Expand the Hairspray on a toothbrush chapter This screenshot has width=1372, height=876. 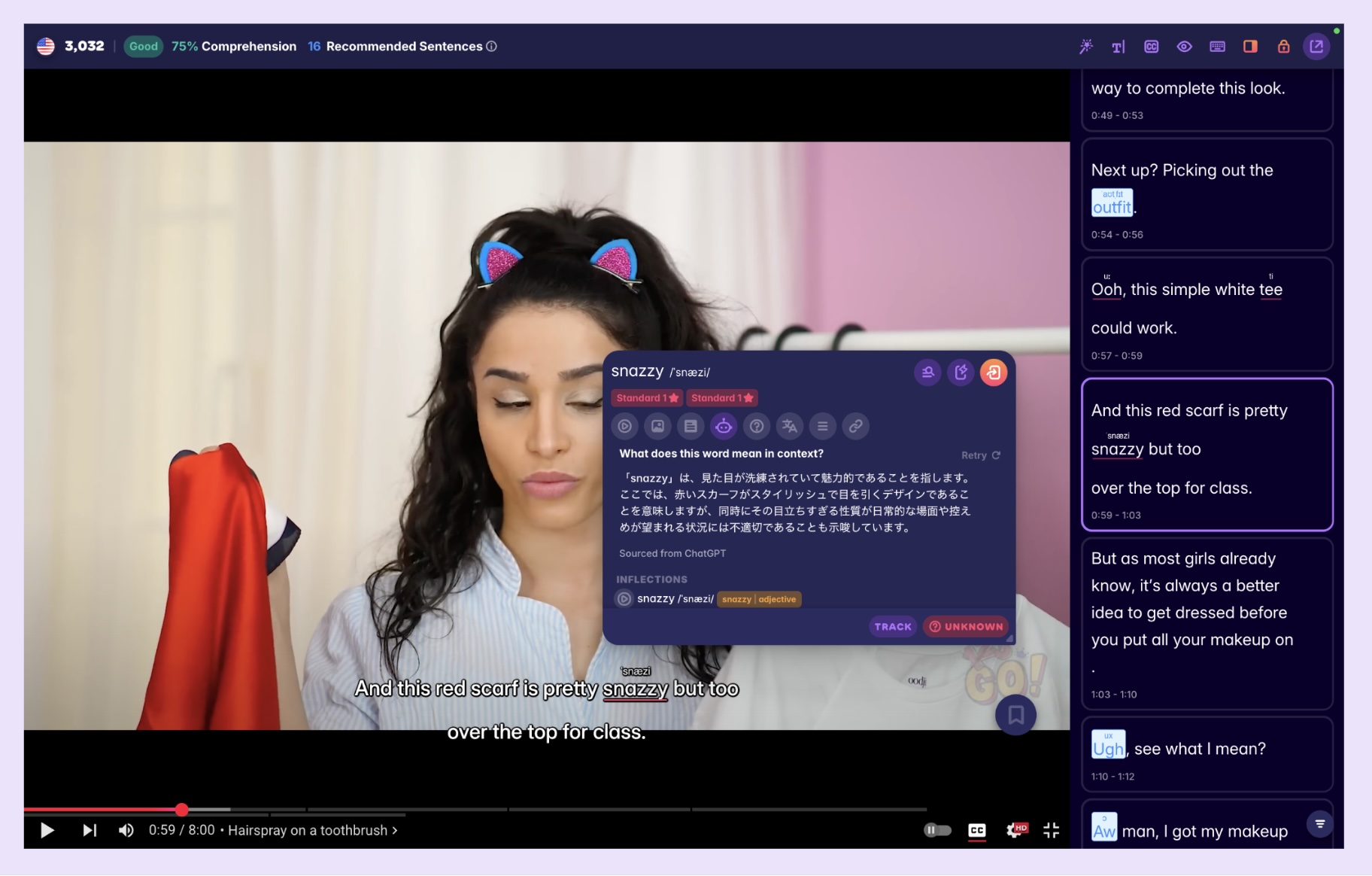(x=313, y=830)
